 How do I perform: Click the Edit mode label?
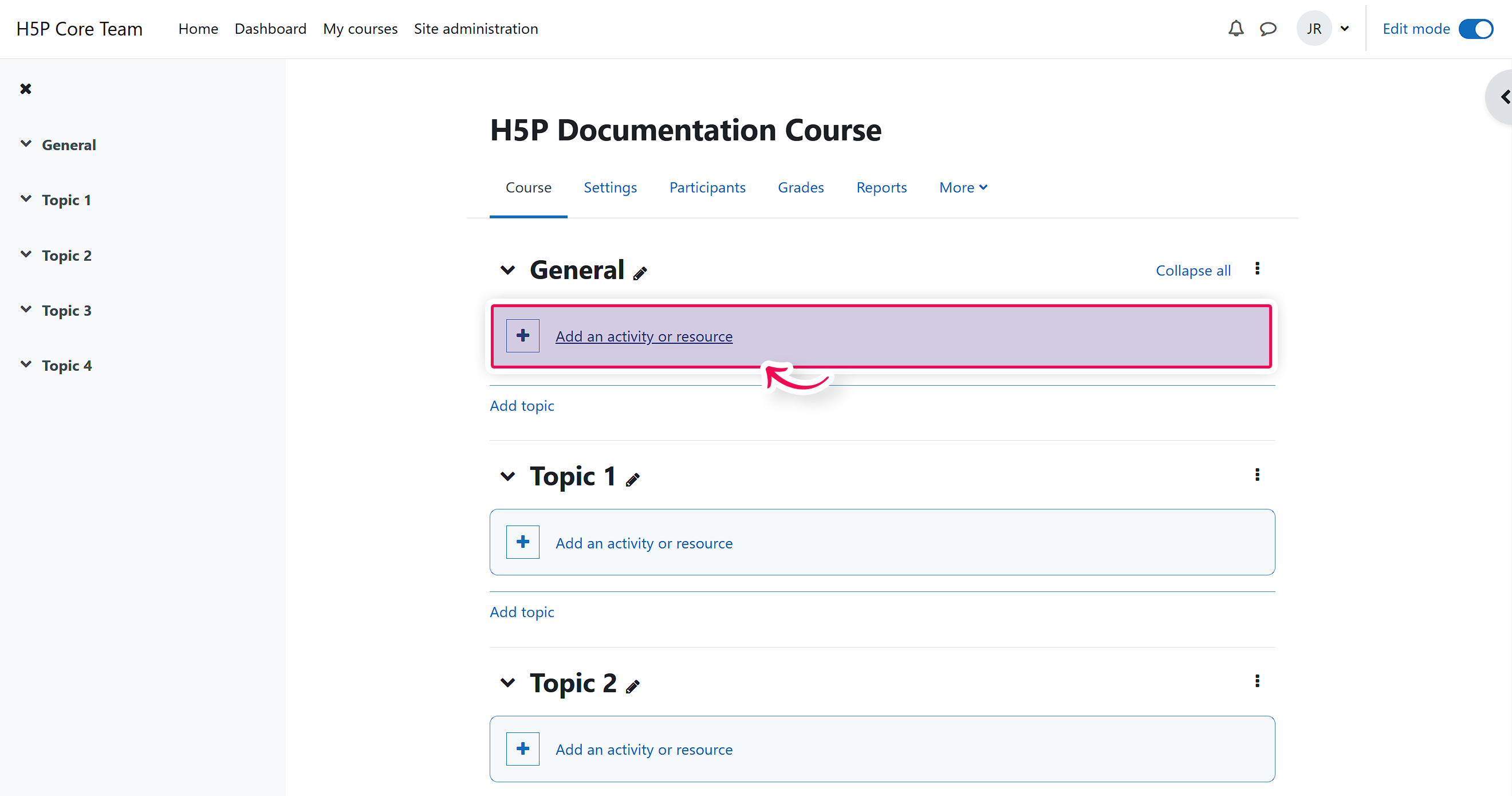[x=1416, y=29]
